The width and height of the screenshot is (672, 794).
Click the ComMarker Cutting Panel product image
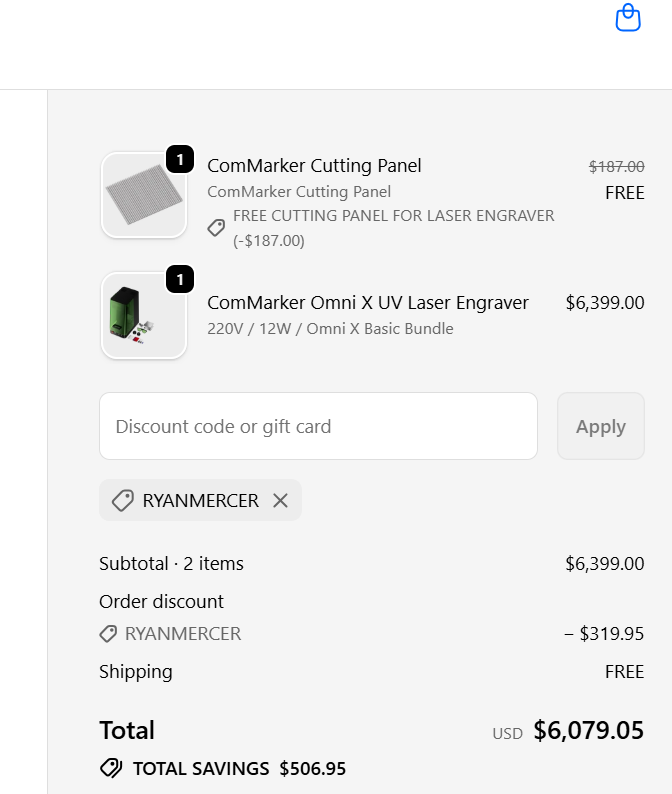[x=144, y=195]
